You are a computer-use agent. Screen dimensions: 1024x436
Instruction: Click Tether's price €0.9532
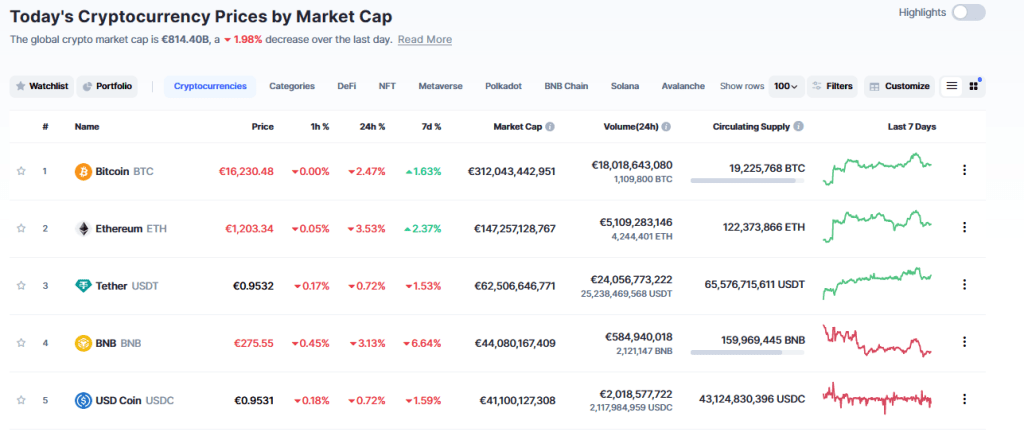(x=254, y=286)
